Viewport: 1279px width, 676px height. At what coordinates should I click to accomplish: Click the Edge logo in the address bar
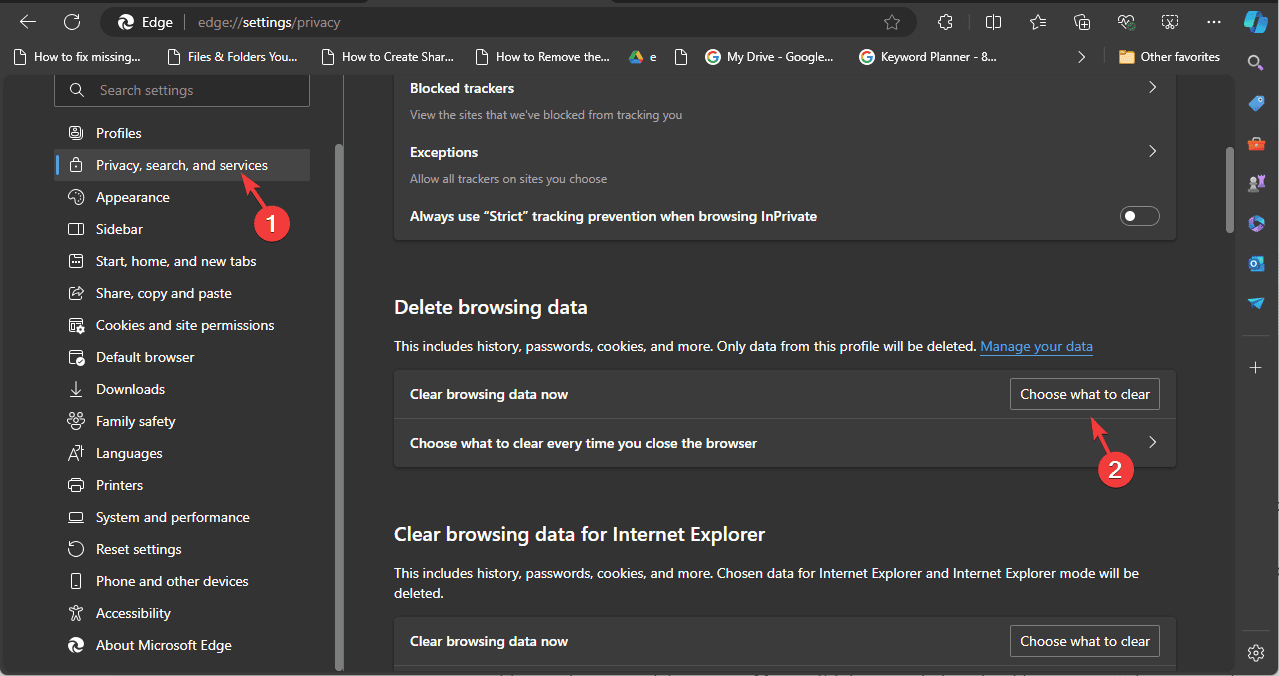[126, 22]
